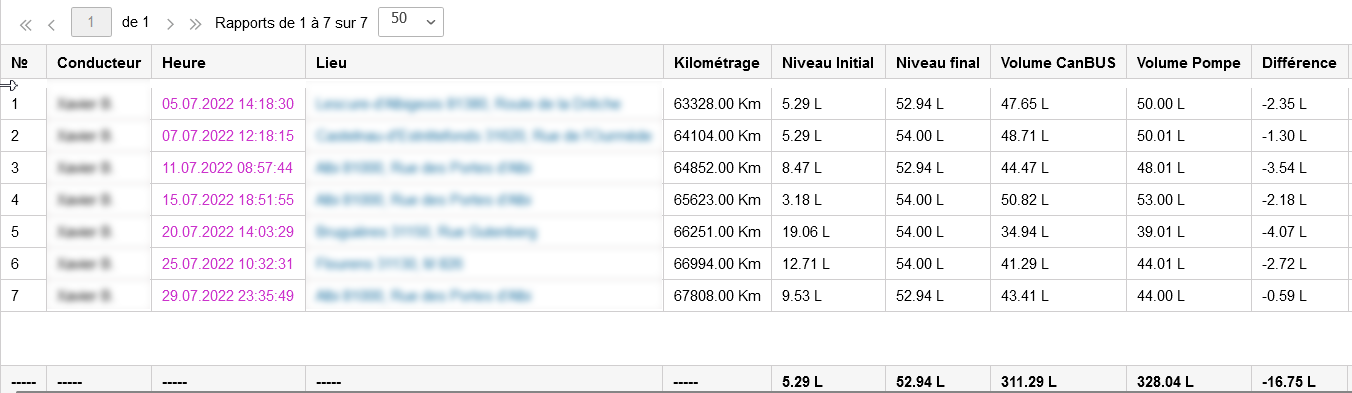Open the rows-per-page dropdown showing 50
The width and height of the screenshot is (1352, 393).
pos(411,21)
